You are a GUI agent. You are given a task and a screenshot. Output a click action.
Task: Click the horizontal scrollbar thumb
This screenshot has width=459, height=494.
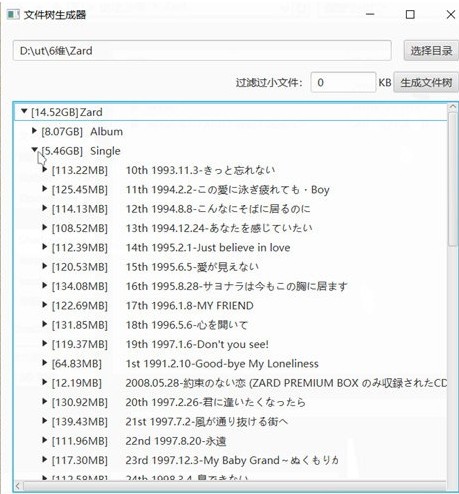click(235, 486)
